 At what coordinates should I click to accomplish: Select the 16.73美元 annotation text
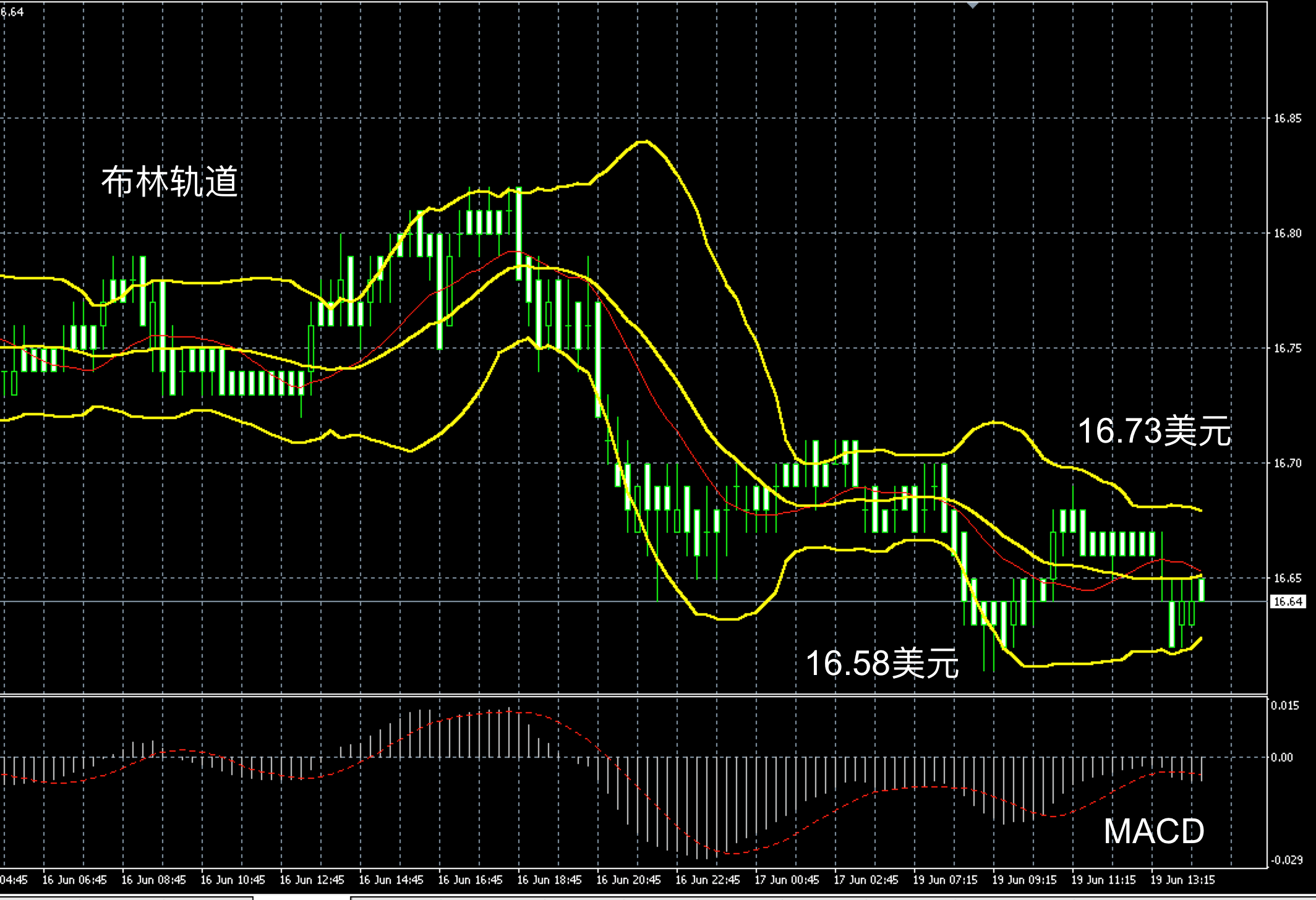coord(1154,431)
